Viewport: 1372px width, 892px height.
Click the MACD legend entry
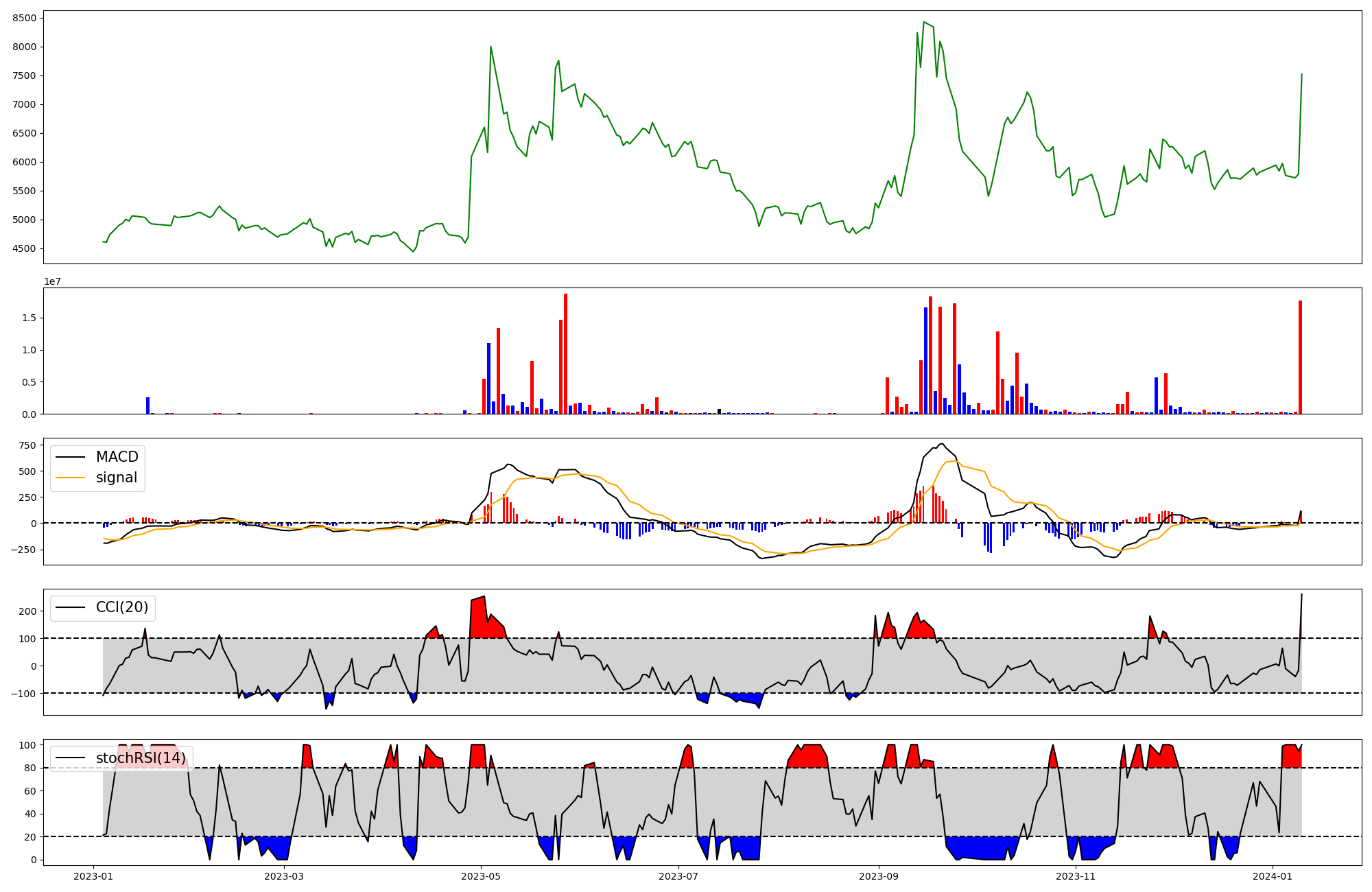pos(117,457)
